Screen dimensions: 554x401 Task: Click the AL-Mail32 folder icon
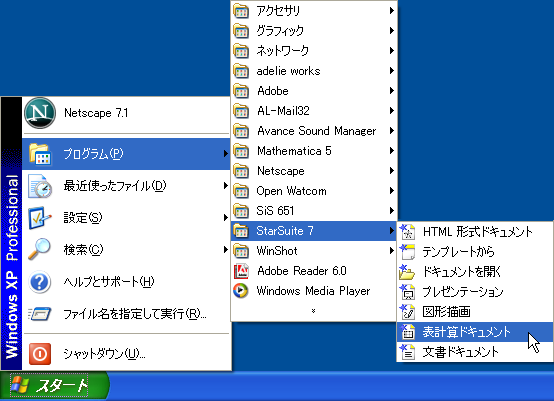pos(241,111)
